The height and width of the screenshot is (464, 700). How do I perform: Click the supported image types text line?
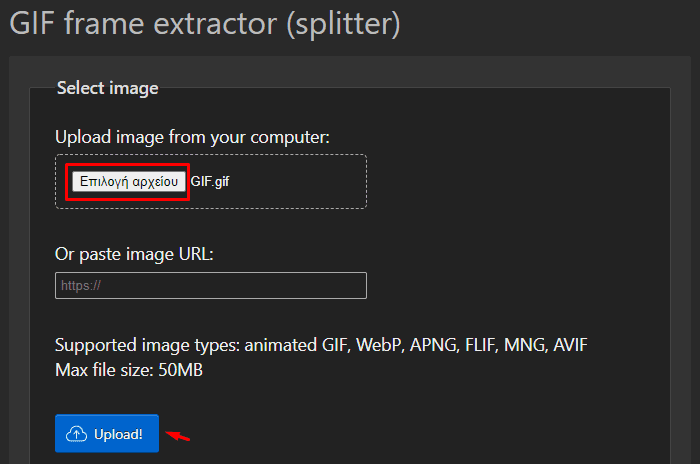tap(321, 345)
